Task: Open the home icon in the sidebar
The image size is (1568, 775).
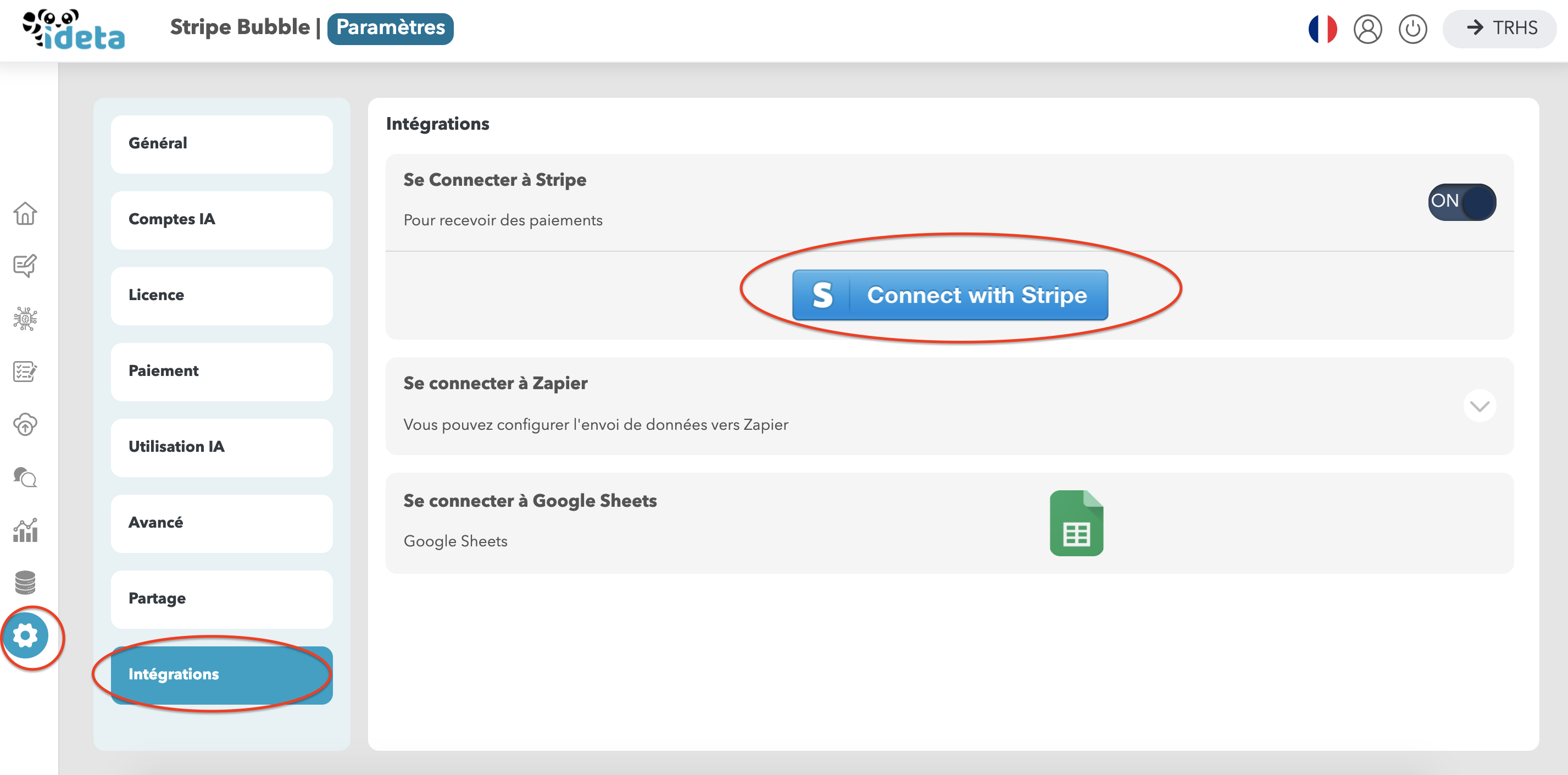Action: point(25,213)
